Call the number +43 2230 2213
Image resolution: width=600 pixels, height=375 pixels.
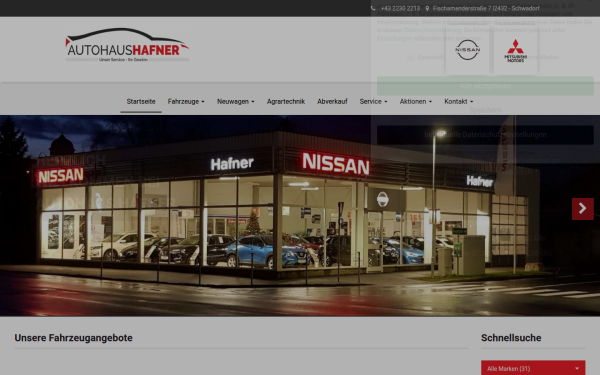pyautogui.click(x=400, y=8)
